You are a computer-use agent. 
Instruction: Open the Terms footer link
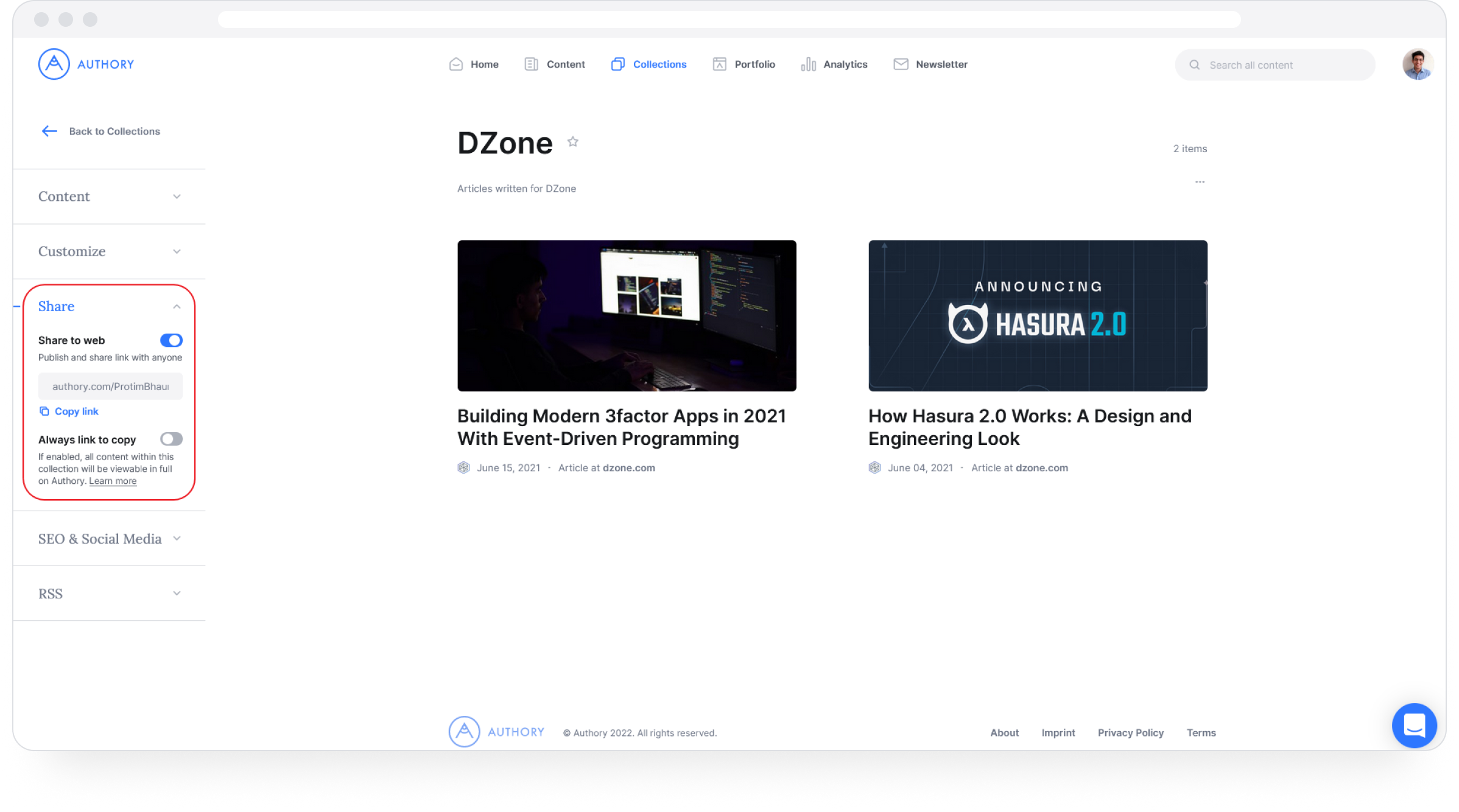pyautogui.click(x=1201, y=732)
